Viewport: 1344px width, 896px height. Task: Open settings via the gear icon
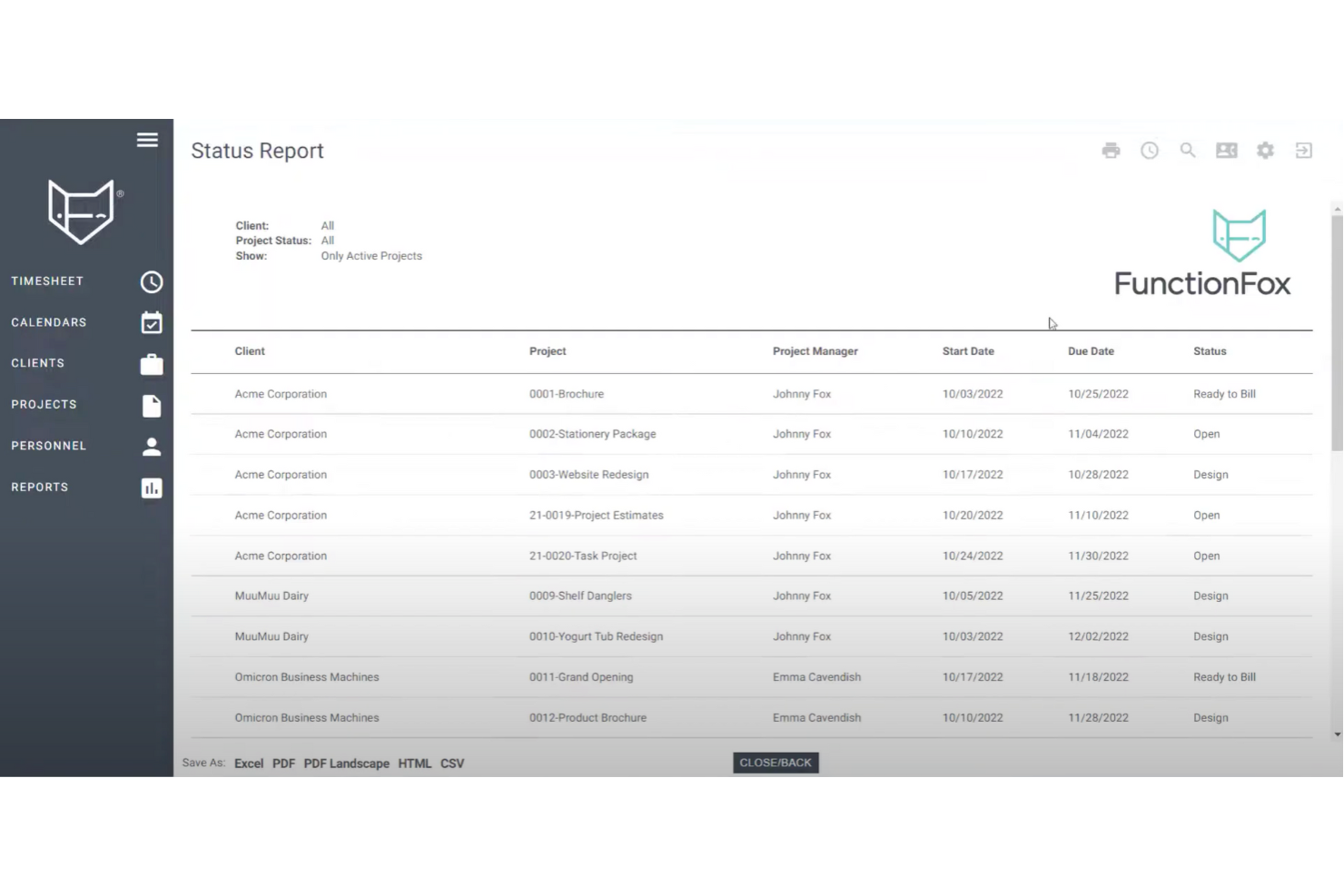(x=1265, y=150)
